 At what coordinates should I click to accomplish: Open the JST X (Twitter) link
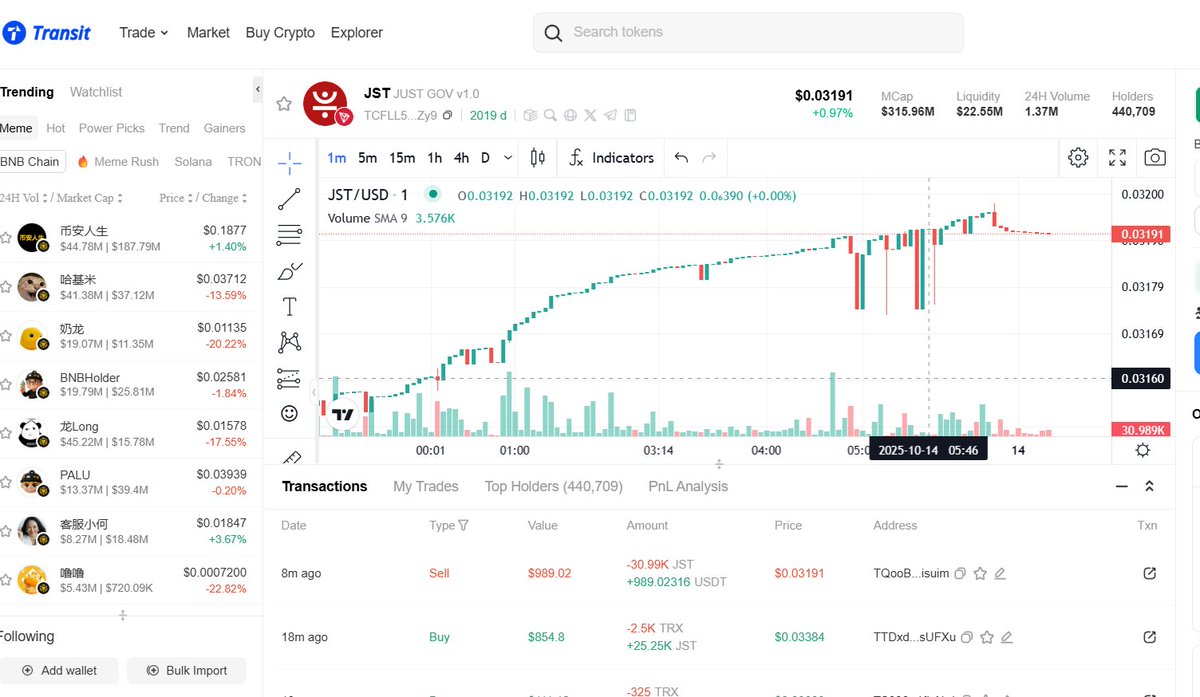tap(590, 115)
